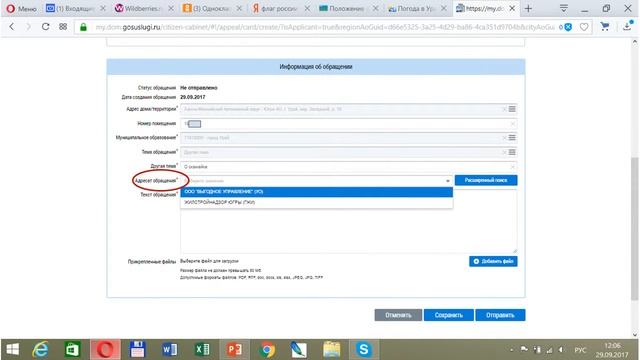Image resolution: width=640 pixels, height=360 pixels.
Task: Click the volume icon in system tray
Action: pyautogui.click(x=561, y=350)
